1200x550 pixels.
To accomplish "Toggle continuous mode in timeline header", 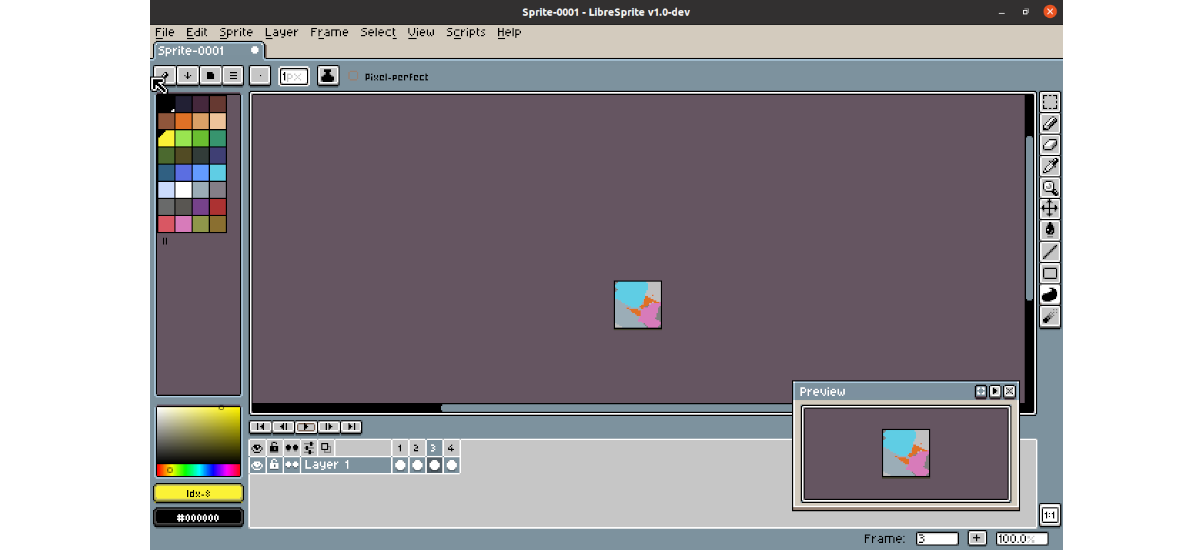I will coord(291,448).
